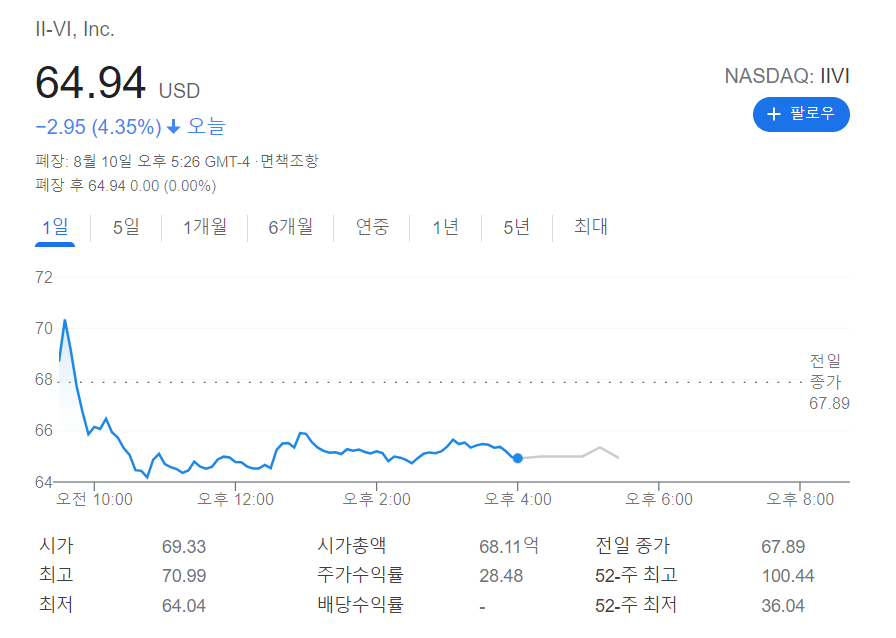896x638 pixels.
Task: Click the 오후 6:00 axis label
Action: pos(659,499)
